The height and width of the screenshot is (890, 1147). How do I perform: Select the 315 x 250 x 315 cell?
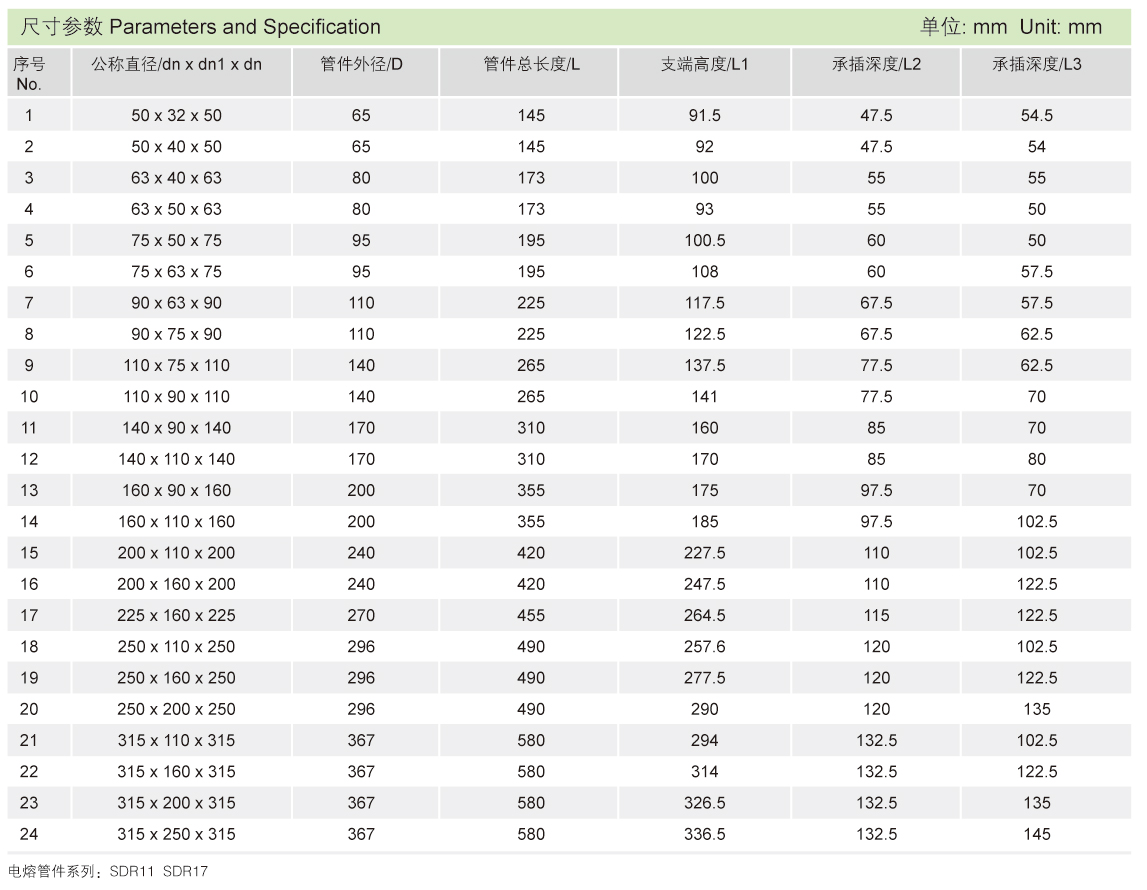coord(177,834)
